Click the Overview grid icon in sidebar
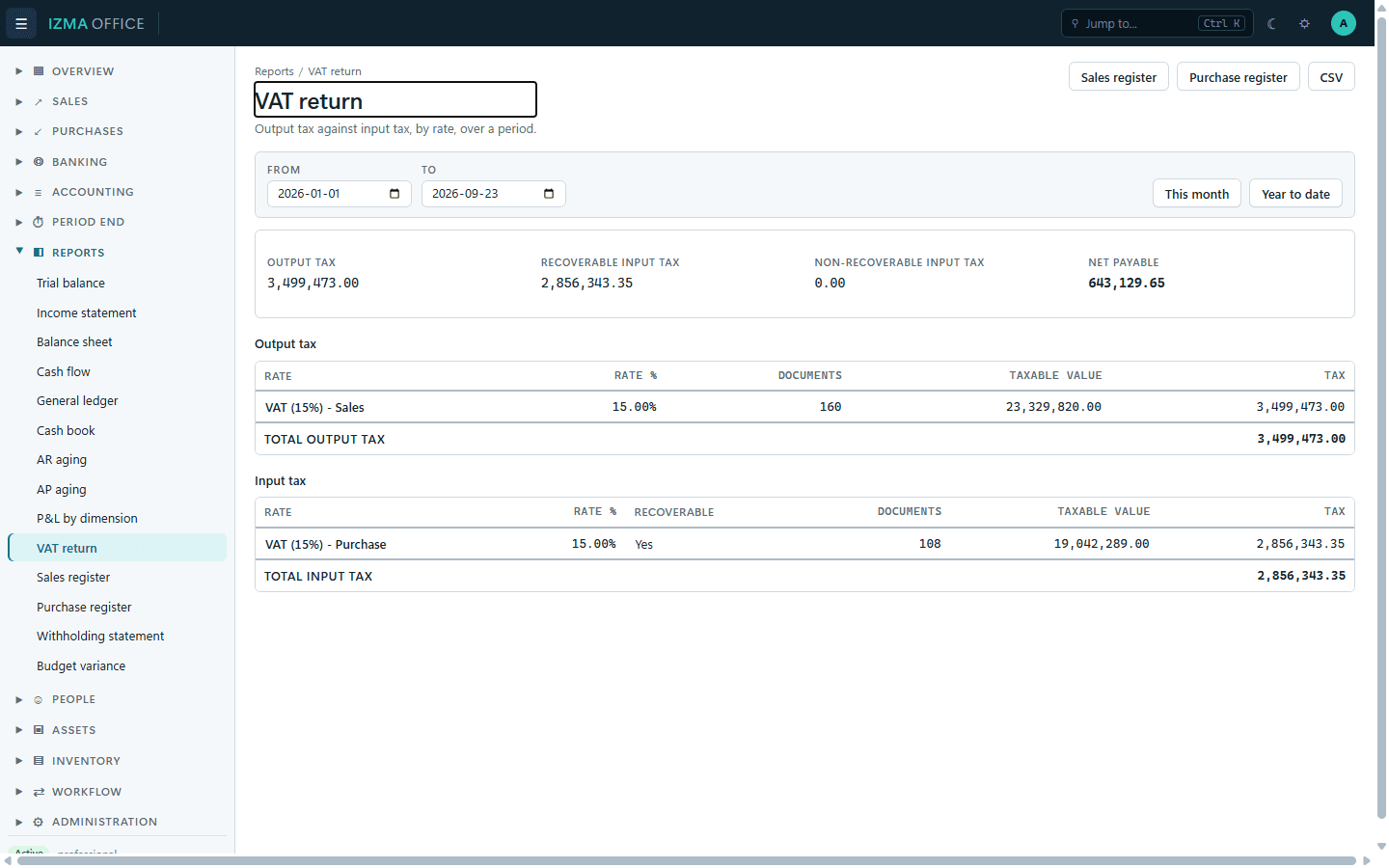 (x=39, y=71)
